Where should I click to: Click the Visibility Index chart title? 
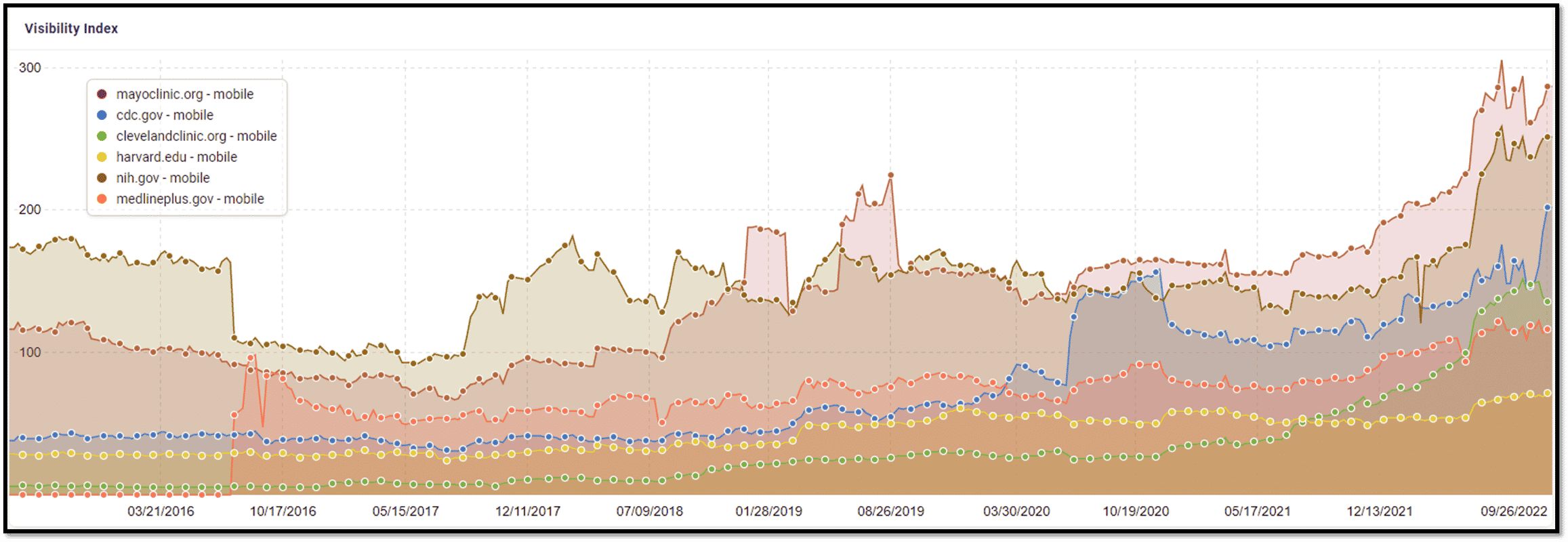(71, 28)
